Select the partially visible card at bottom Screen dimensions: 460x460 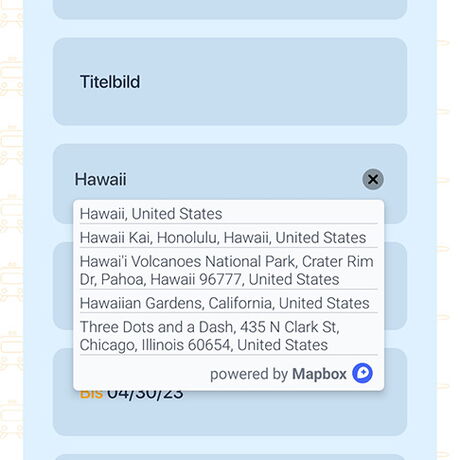click(230, 457)
